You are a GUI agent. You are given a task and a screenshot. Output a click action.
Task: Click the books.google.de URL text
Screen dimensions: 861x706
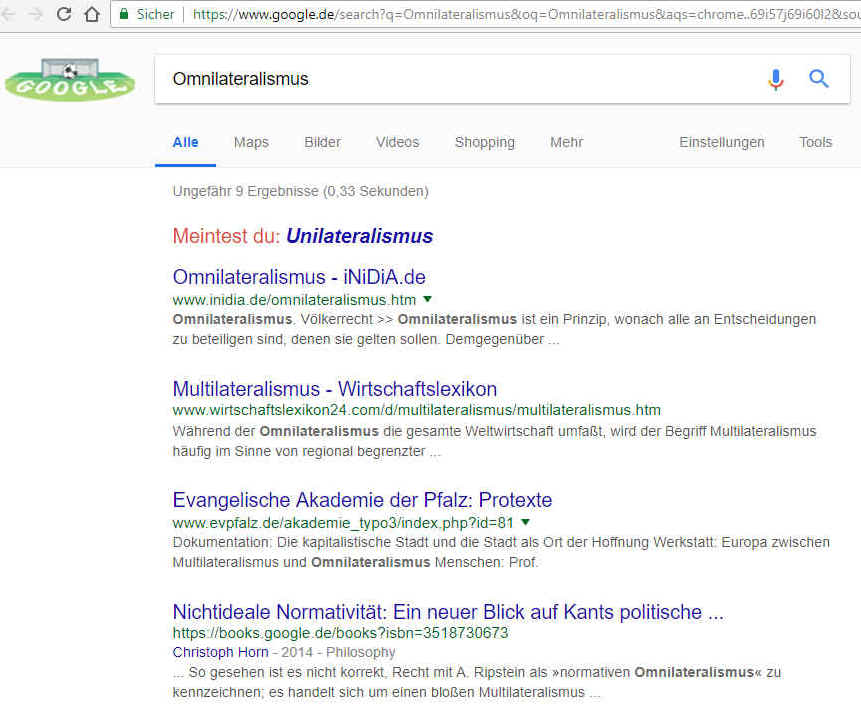click(x=340, y=633)
